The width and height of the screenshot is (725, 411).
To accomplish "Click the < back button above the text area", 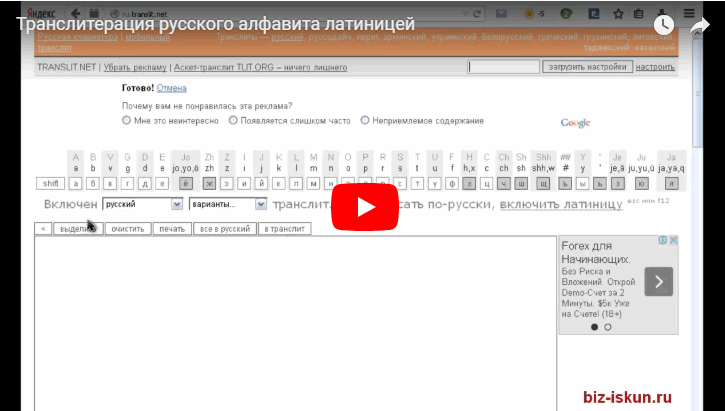I will click(43, 229).
